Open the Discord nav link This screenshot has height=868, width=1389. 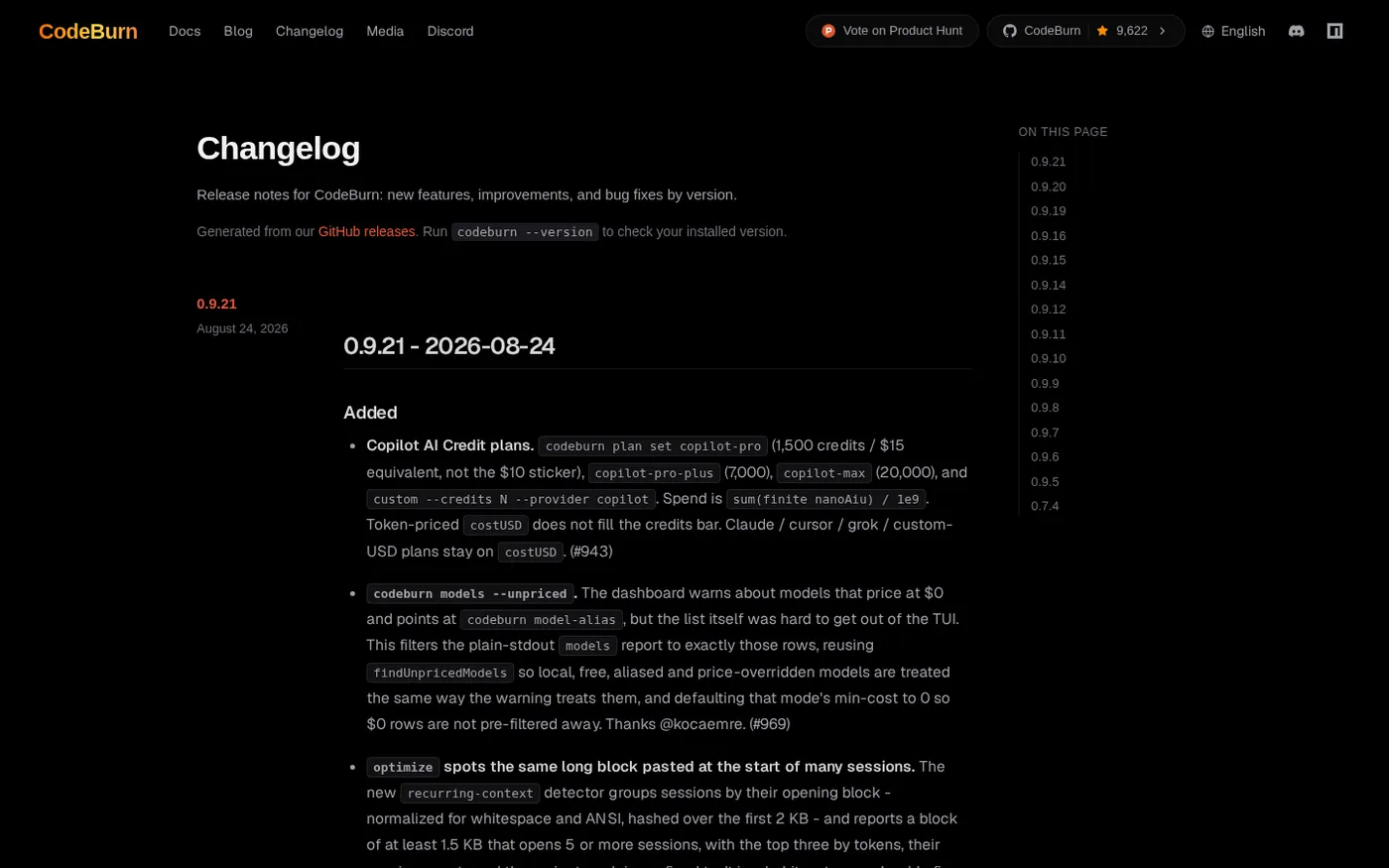point(450,31)
